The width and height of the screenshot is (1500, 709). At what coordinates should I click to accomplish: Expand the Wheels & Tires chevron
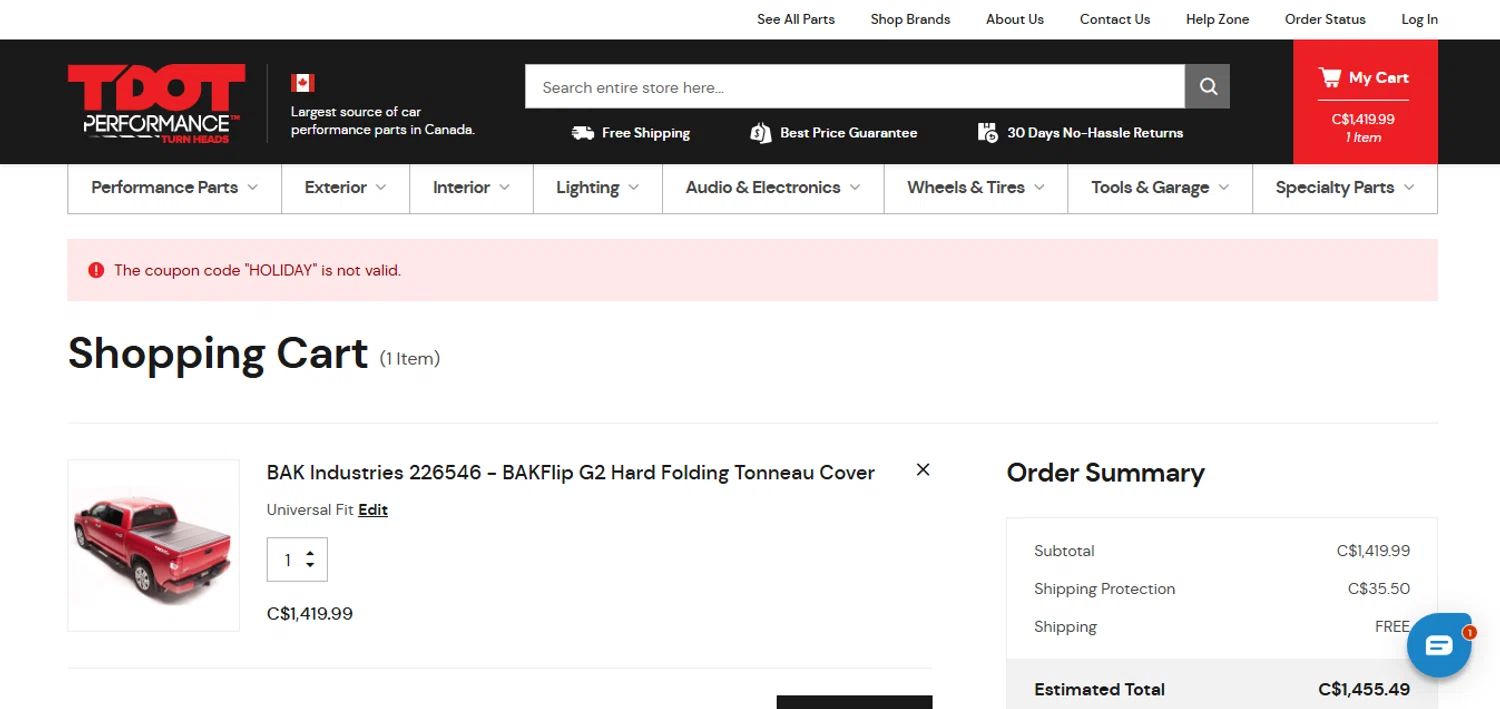click(1039, 188)
